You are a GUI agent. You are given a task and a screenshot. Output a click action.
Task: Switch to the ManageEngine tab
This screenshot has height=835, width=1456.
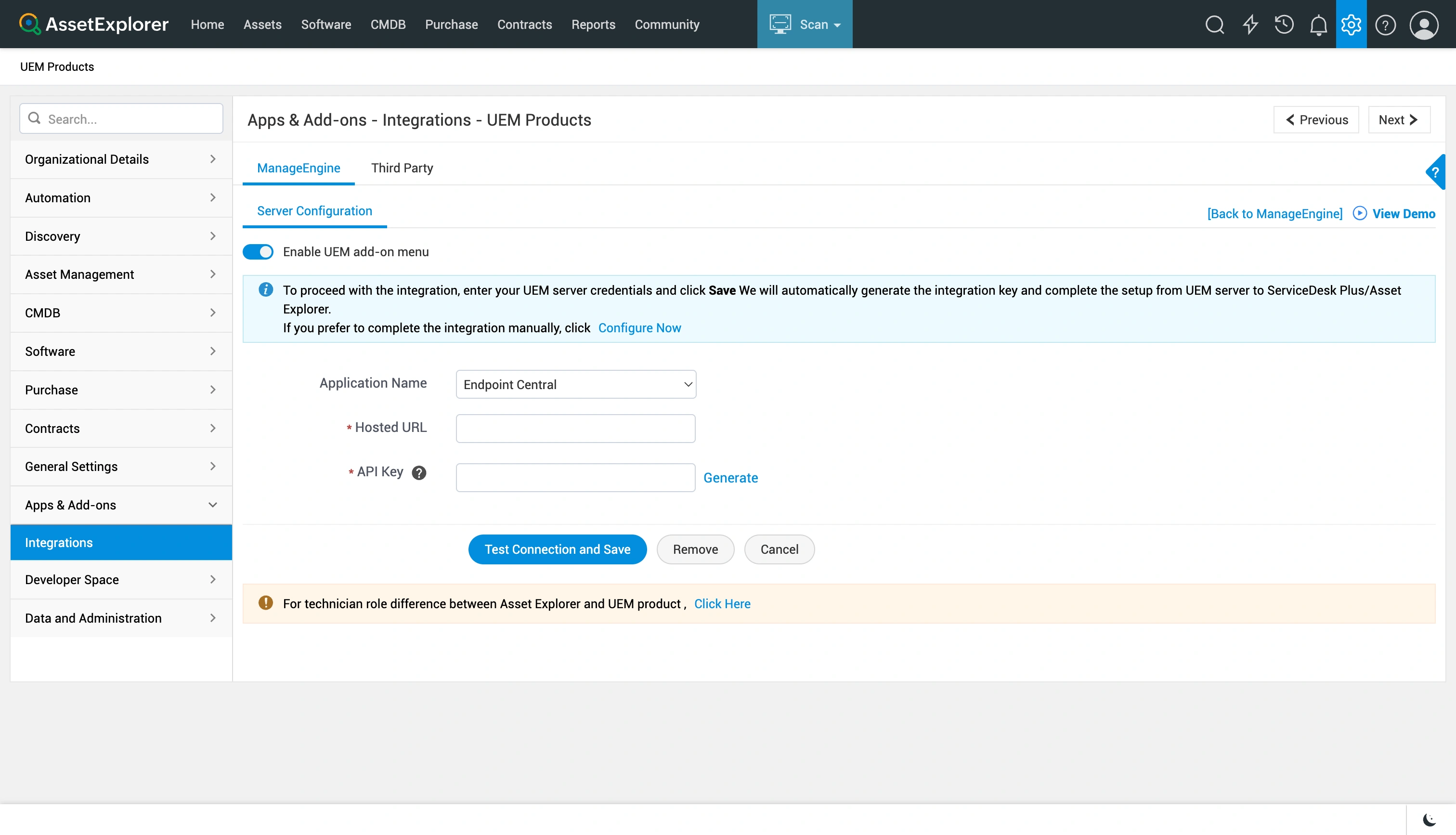tap(299, 168)
